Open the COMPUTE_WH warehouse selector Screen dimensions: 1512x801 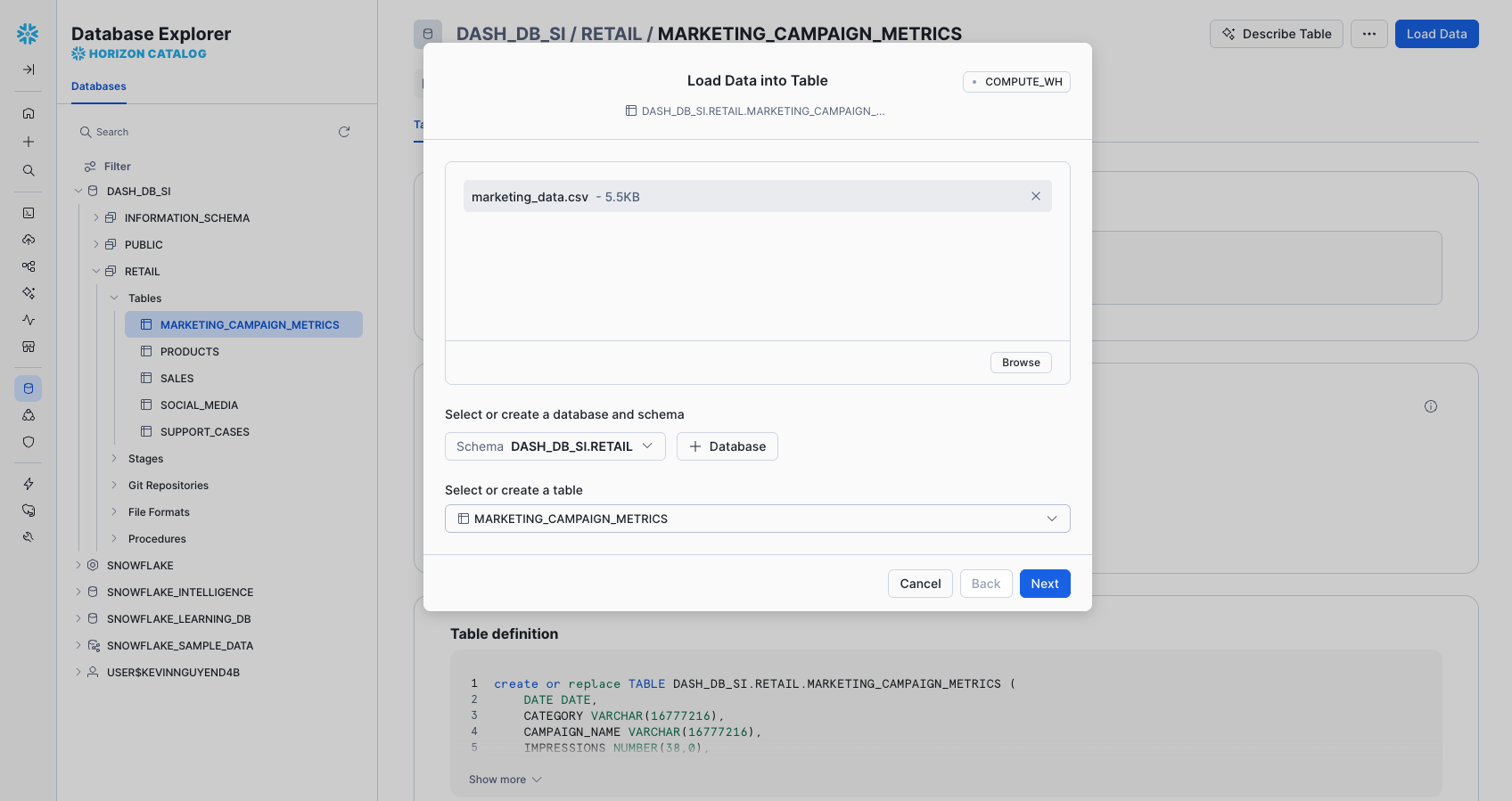click(x=1016, y=82)
